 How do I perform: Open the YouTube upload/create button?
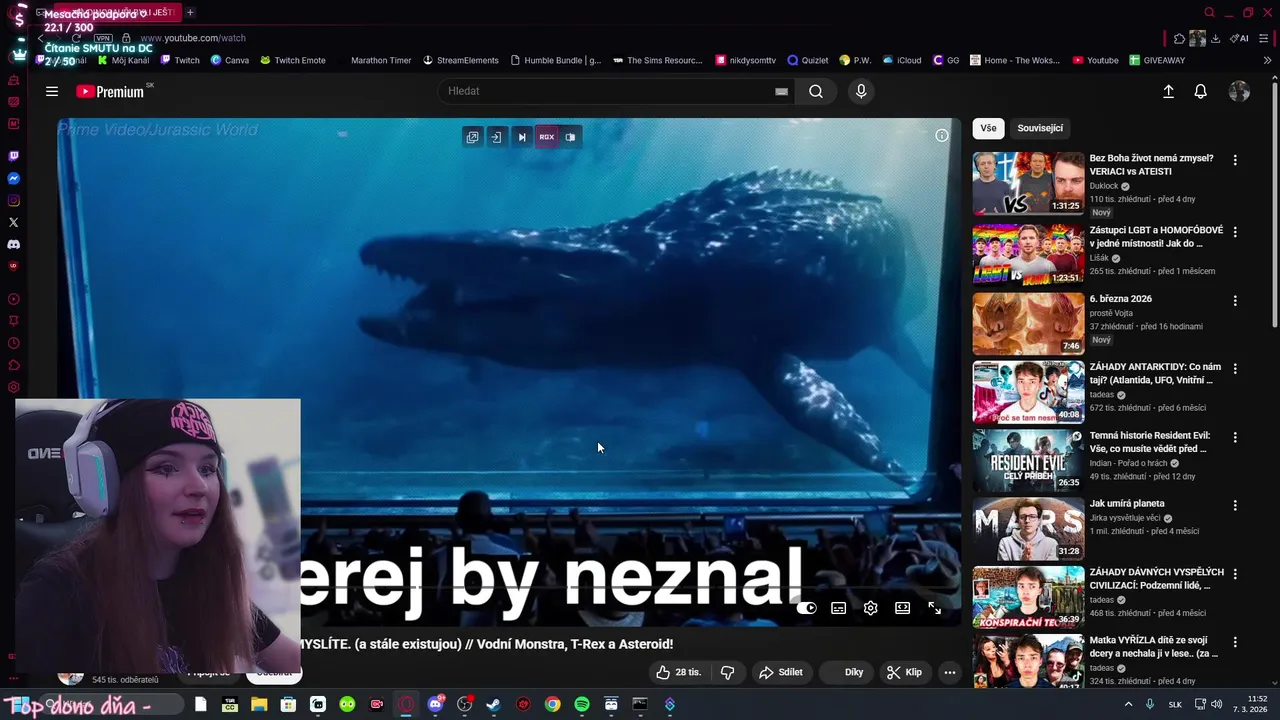pyautogui.click(x=1168, y=91)
